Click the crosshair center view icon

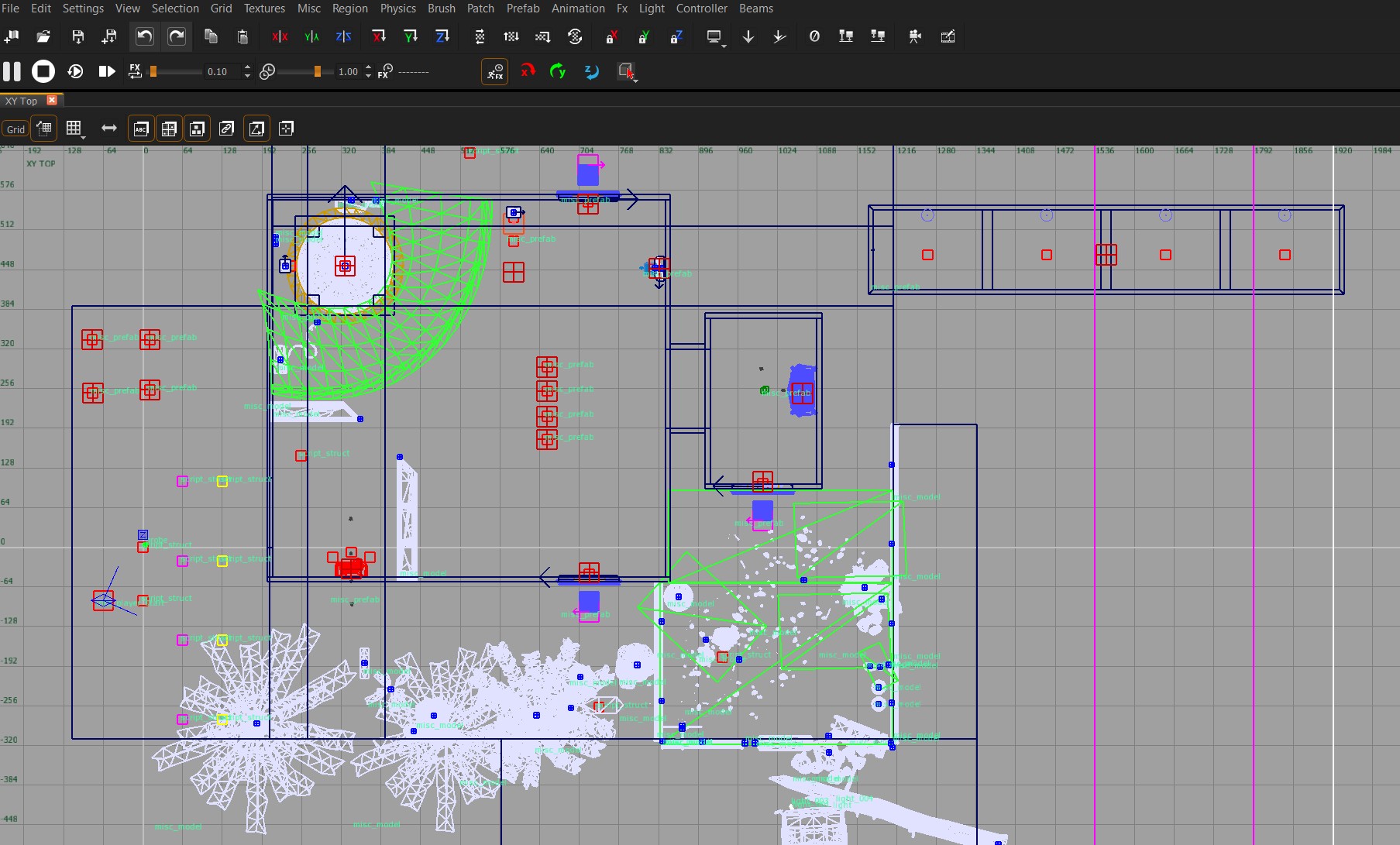tap(287, 129)
